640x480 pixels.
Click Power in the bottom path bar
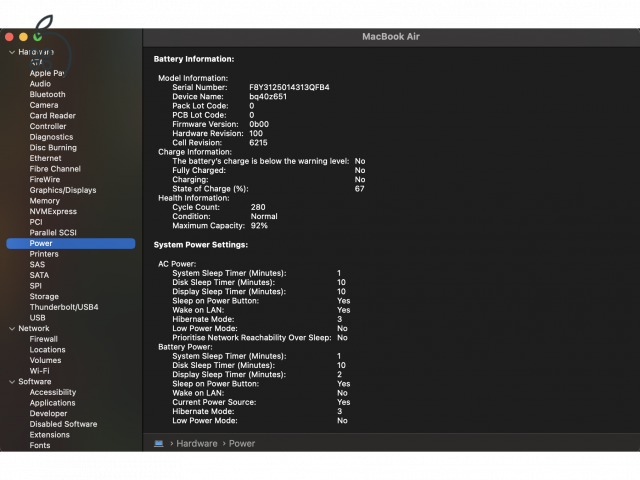pos(242,443)
